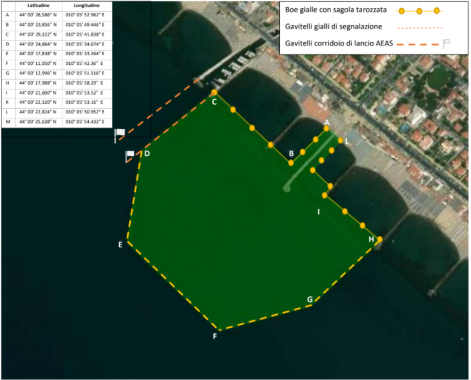Click legend entry Boe gialle con sagola tarozzata
Image resolution: width=471 pixels, height=380 pixels.
[336, 10]
